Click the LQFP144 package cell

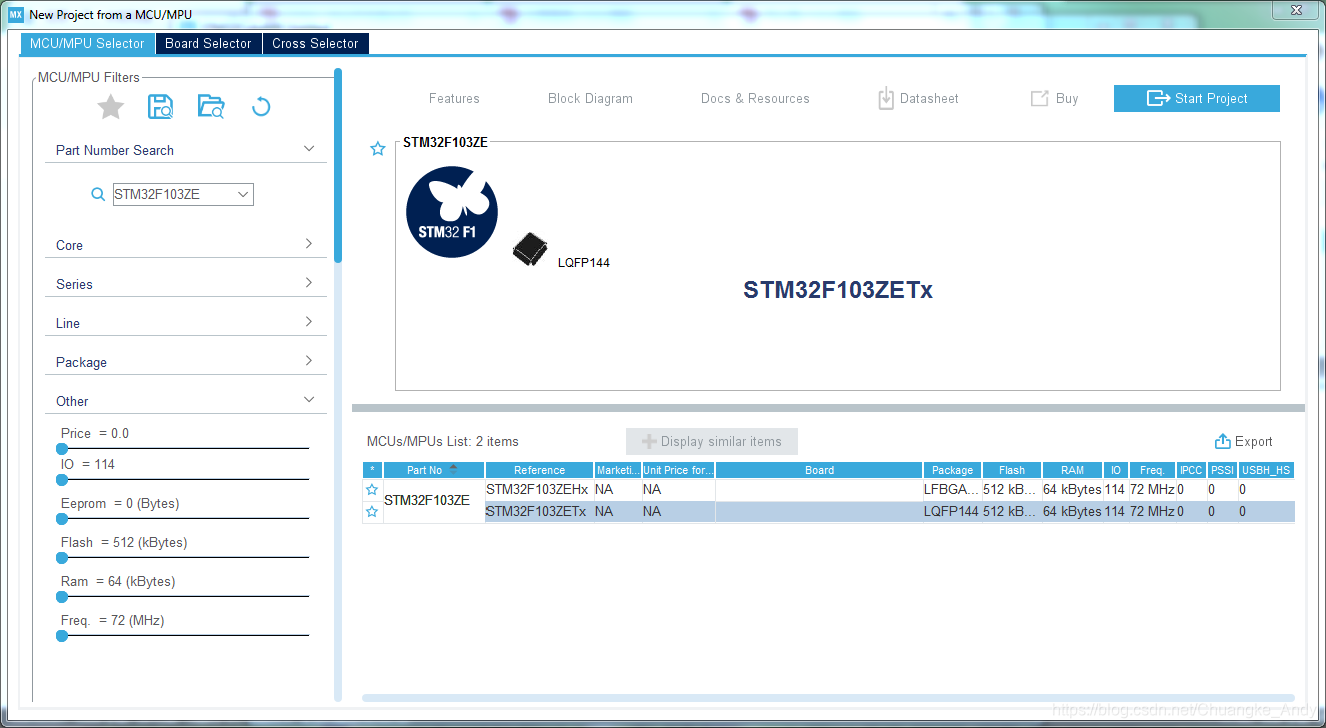click(x=951, y=511)
